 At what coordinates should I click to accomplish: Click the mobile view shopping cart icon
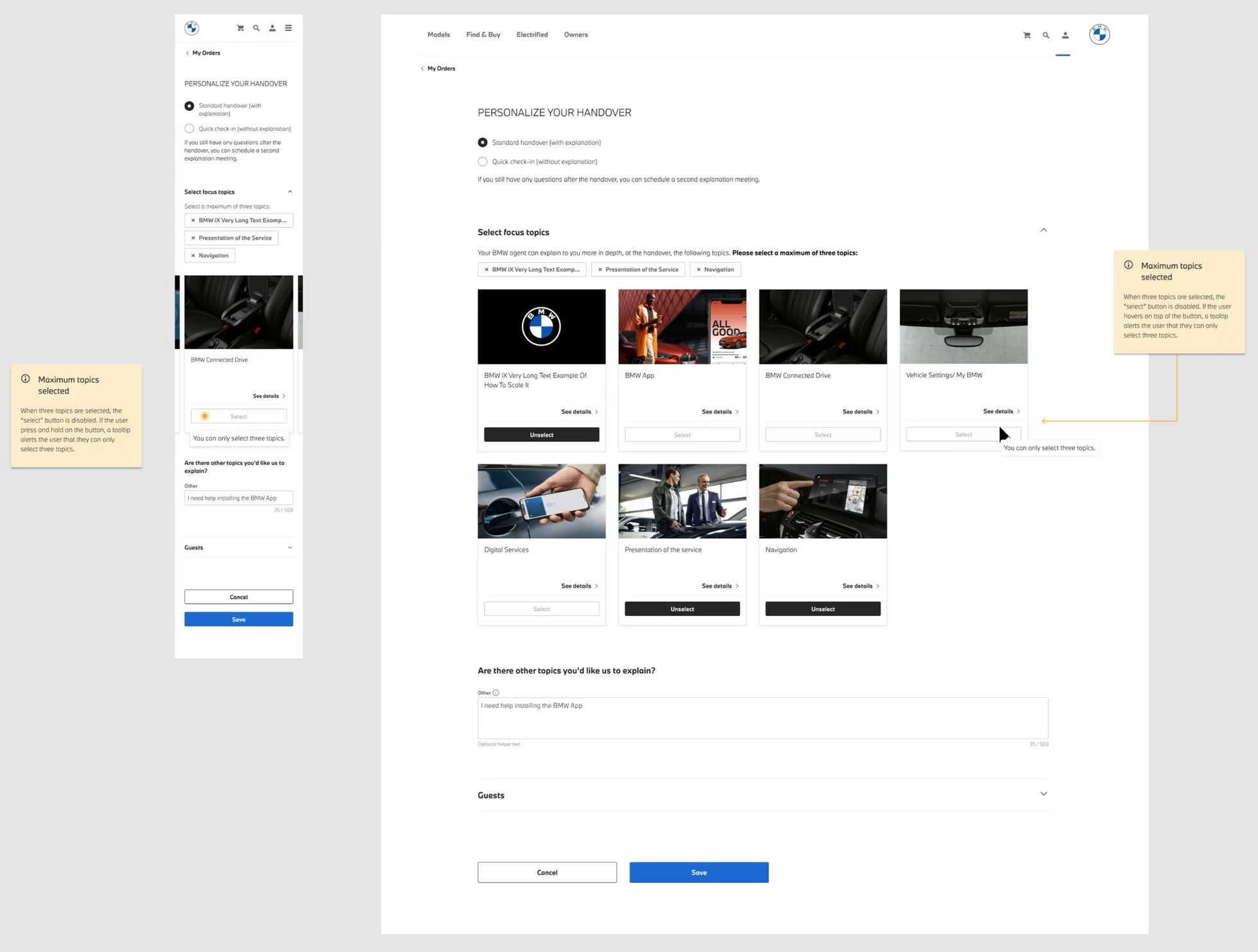pyautogui.click(x=240, y=28)
